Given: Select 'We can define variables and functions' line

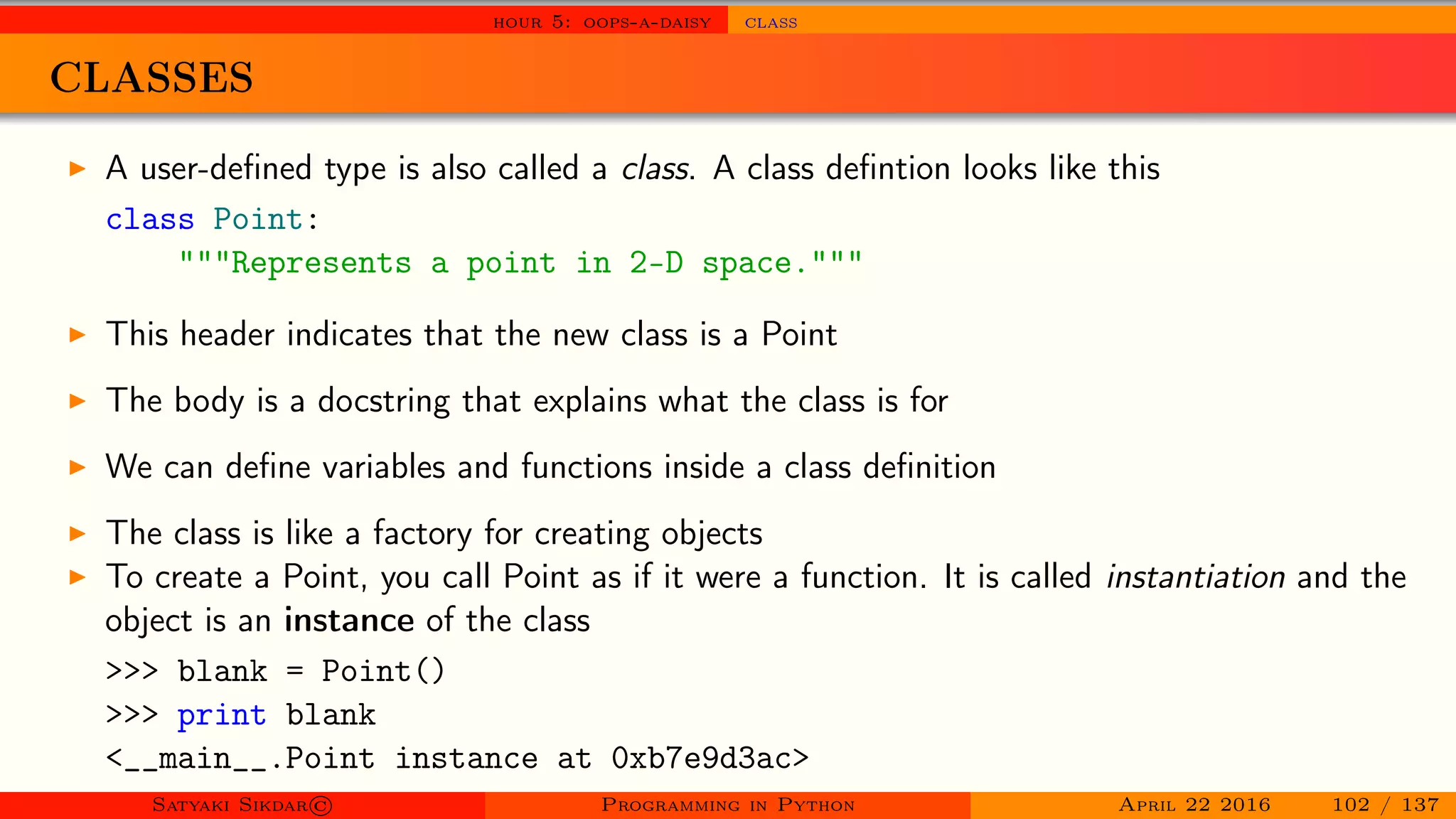Looking at the screenshot, I should tap(550, 467).
